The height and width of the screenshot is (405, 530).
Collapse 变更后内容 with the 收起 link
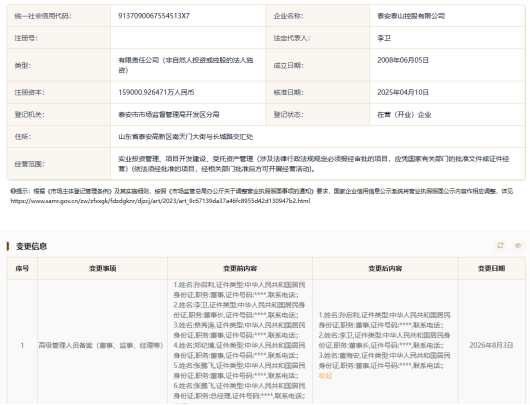(326, 376)
